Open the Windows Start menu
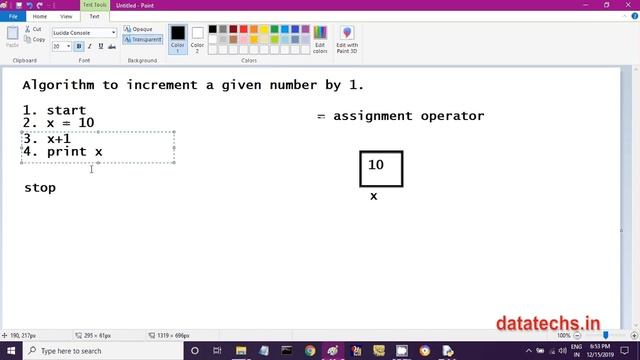 [x=11, y=351]
